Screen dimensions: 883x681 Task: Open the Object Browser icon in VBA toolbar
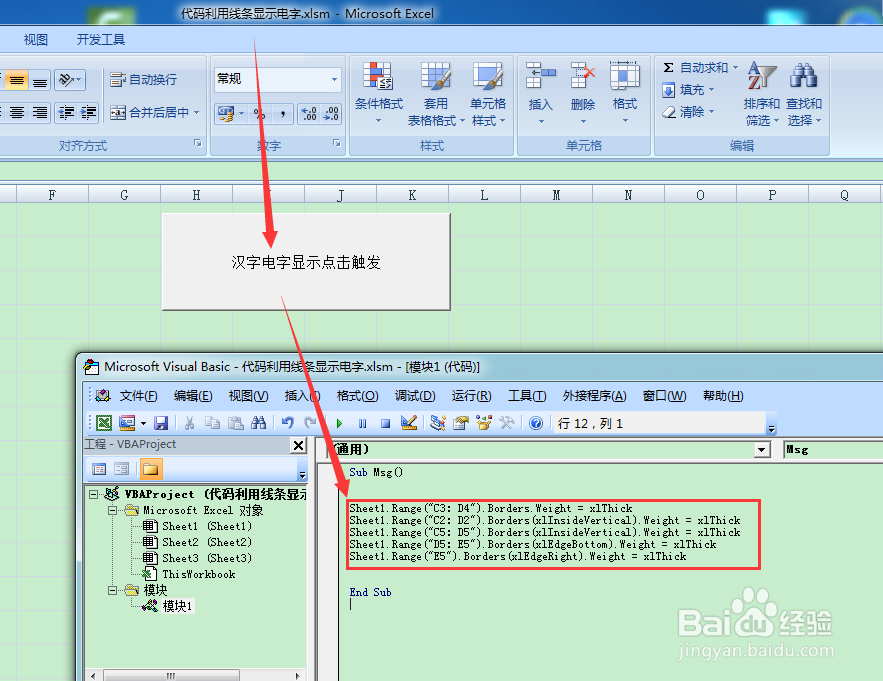[x=484, y=423]
